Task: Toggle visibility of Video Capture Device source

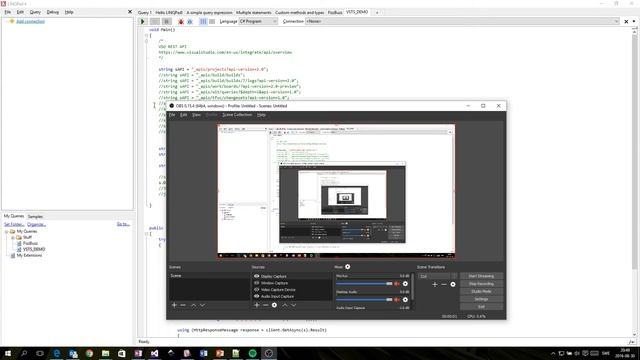Action: [x=257, y=289]
